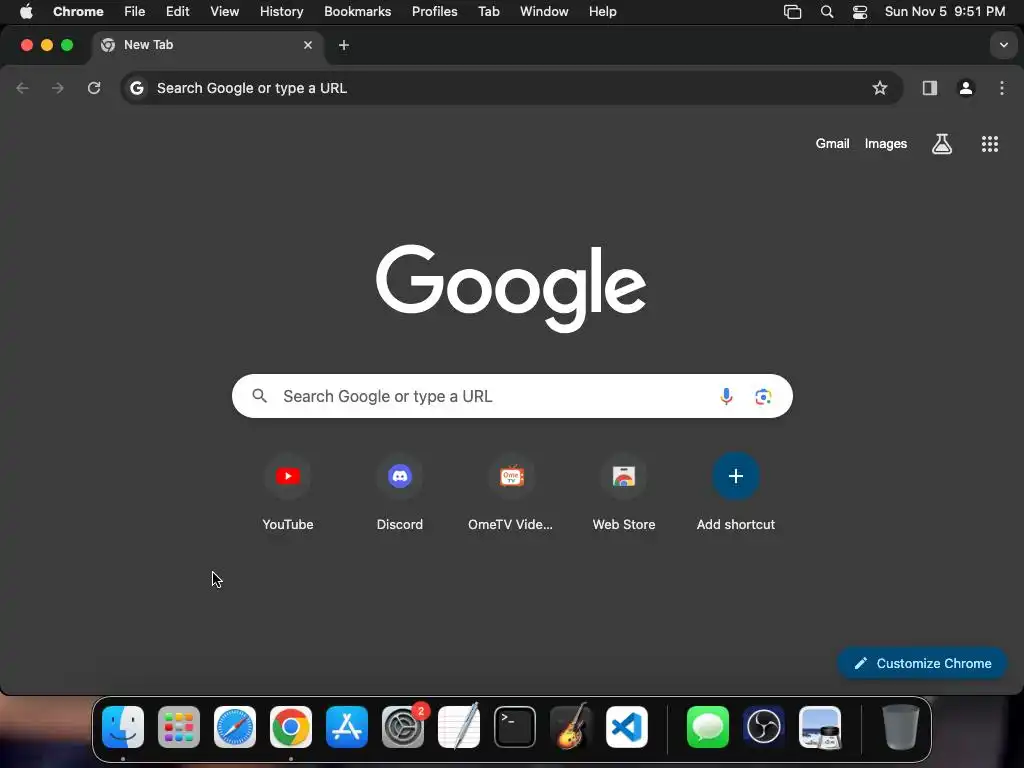Open Launchpad from the Dock
1024x768 pixels.
tap(179, 727)
